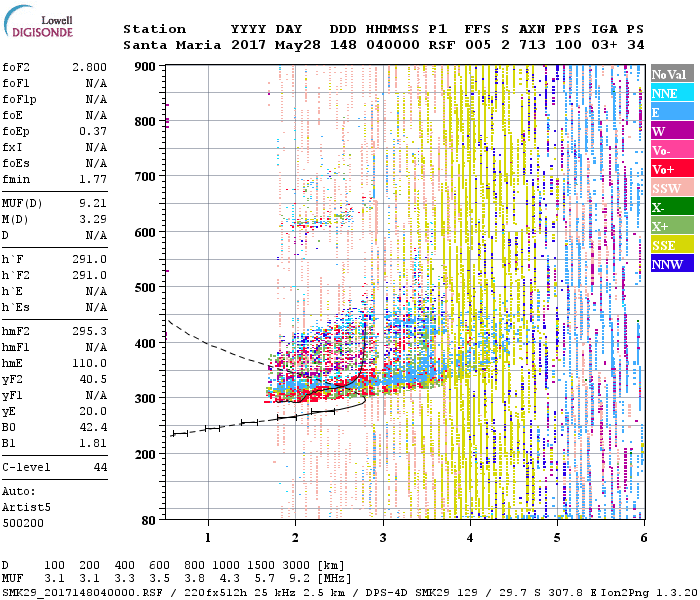
Task: Click the 3000 km distance table entry
Action: pos(296,566)
